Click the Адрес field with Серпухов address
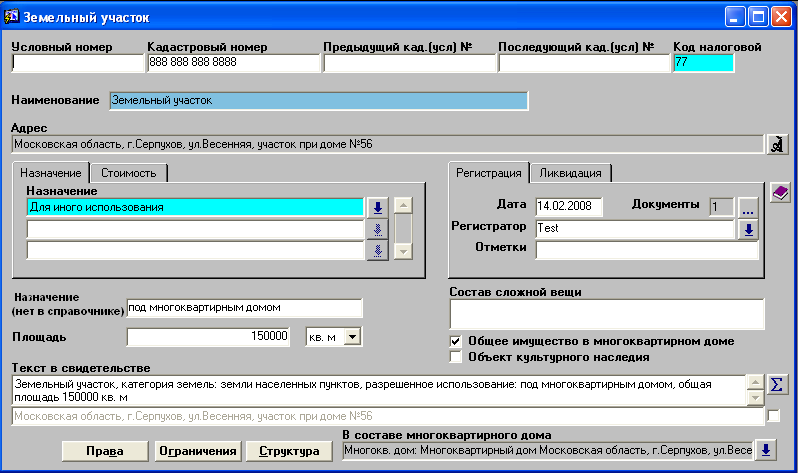The height and width of the screenshot is (473, 798). click(388, 144)
